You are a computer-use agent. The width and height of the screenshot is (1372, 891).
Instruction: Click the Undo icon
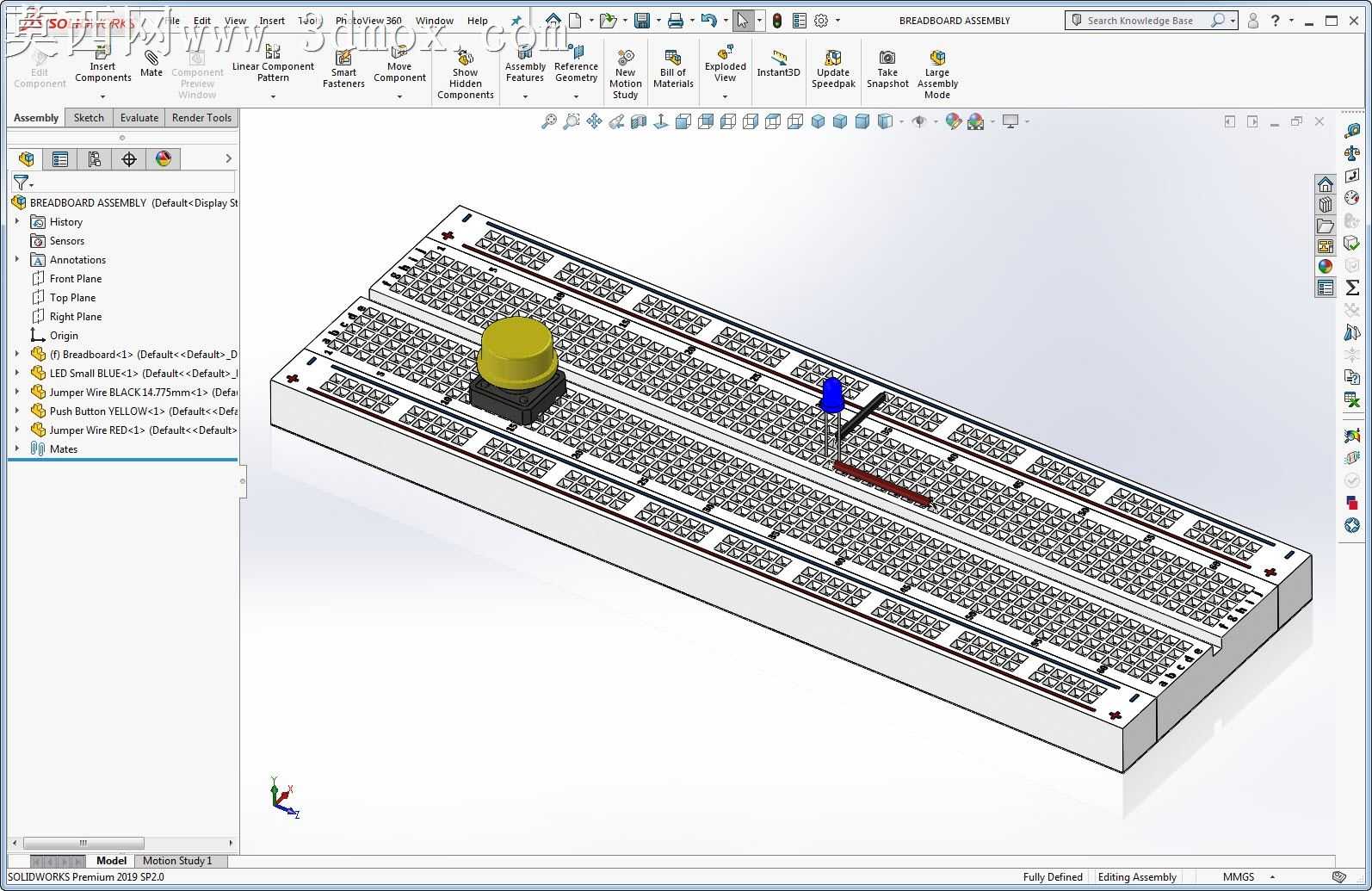coord(708,20)
